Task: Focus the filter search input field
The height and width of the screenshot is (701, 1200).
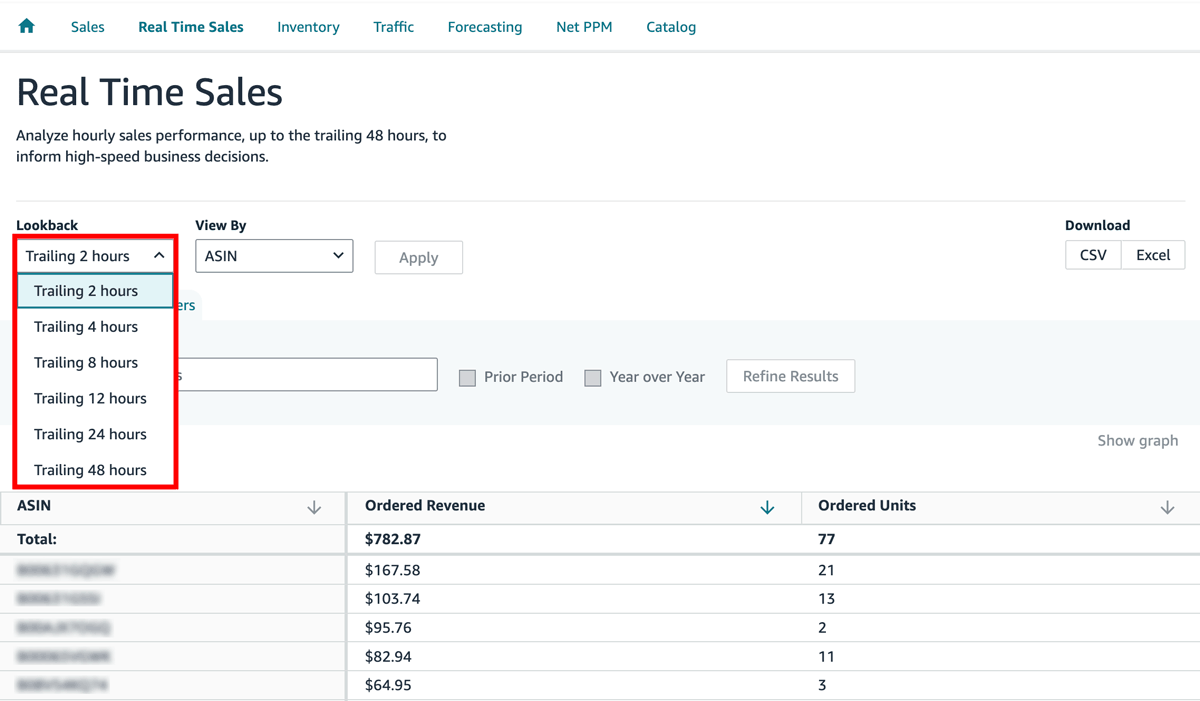Action: [306, 375]
